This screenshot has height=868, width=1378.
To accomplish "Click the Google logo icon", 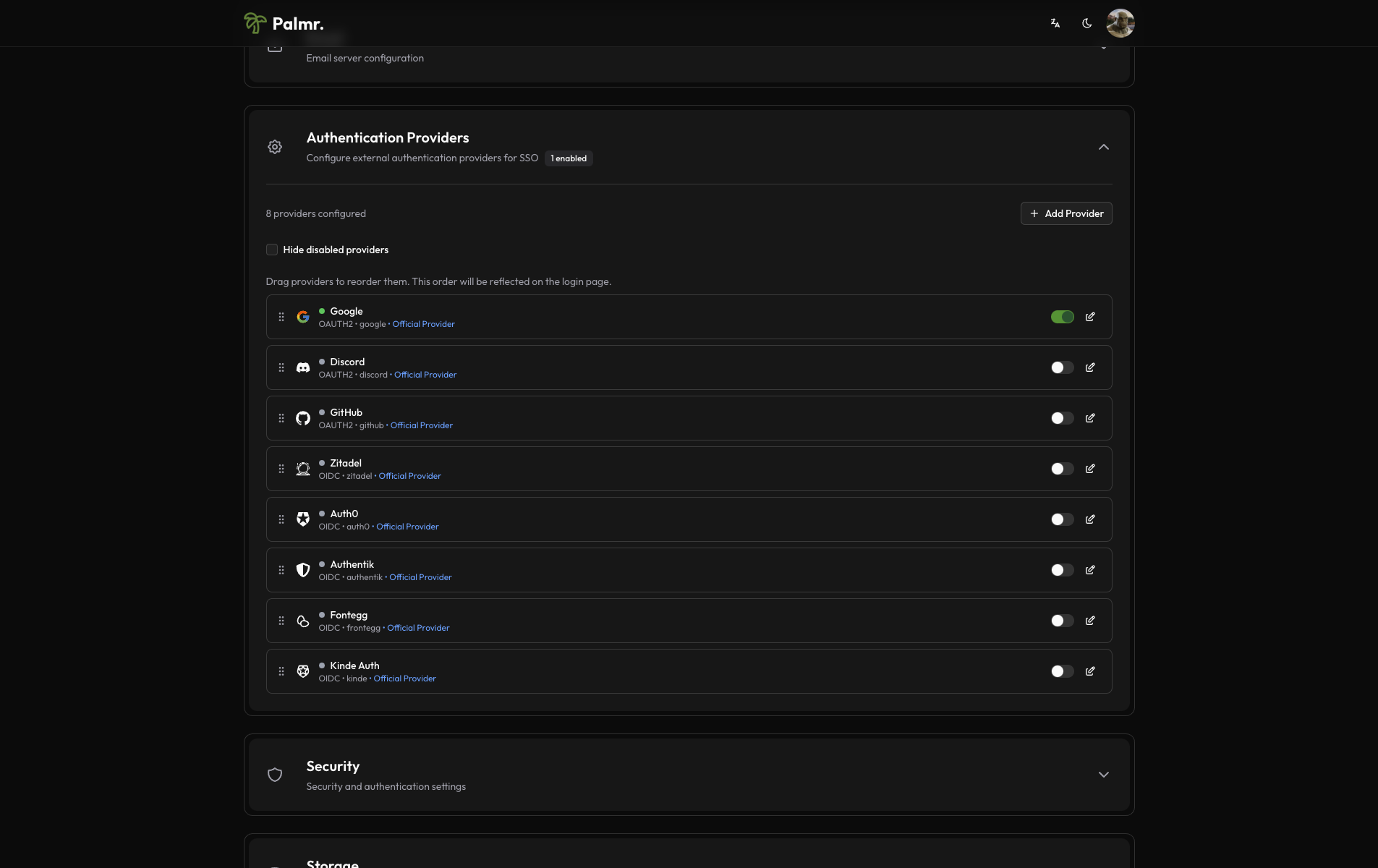I will (x=303, y=317).
